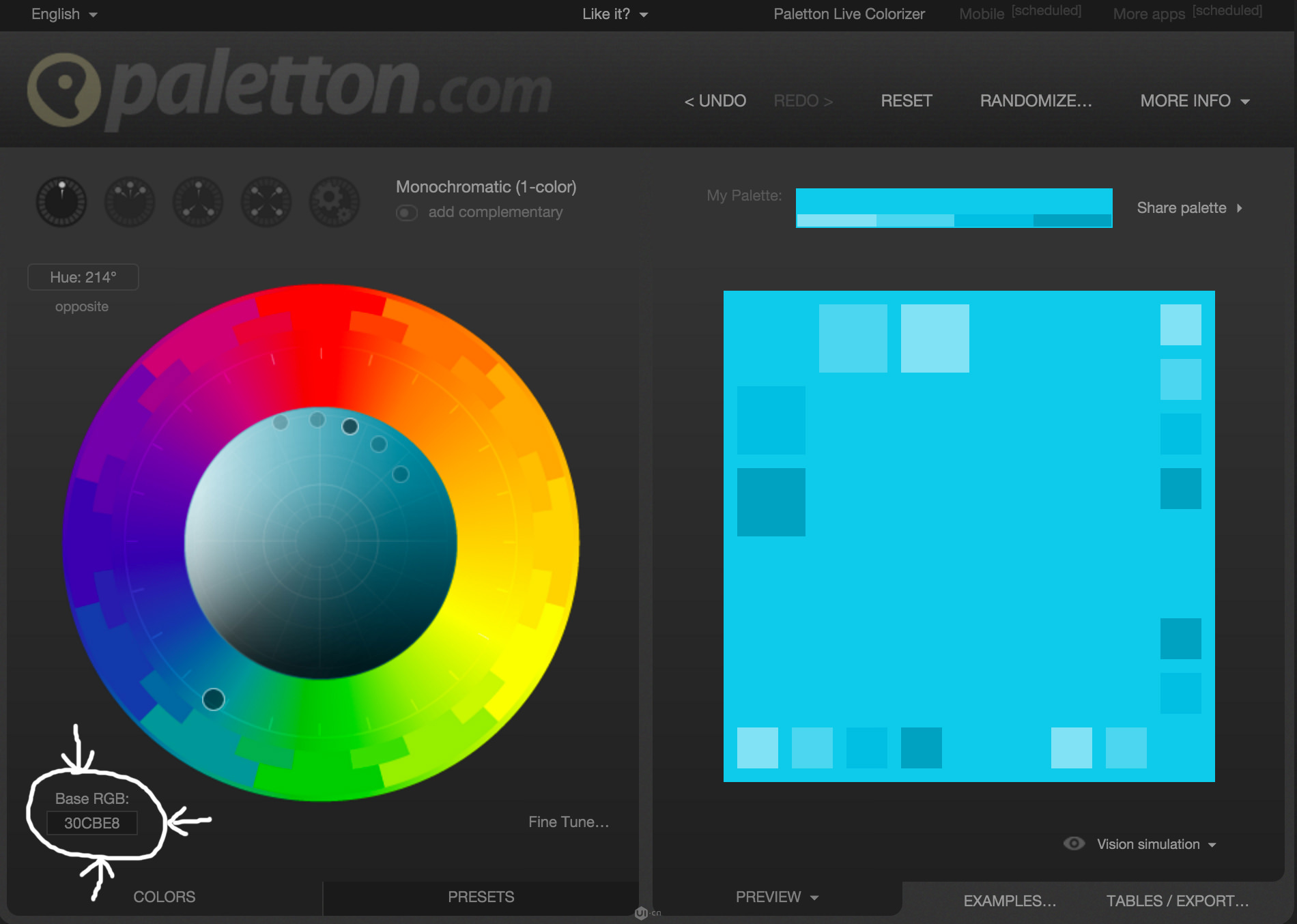Switch to the PRESETS tab

tap(481, 897)
